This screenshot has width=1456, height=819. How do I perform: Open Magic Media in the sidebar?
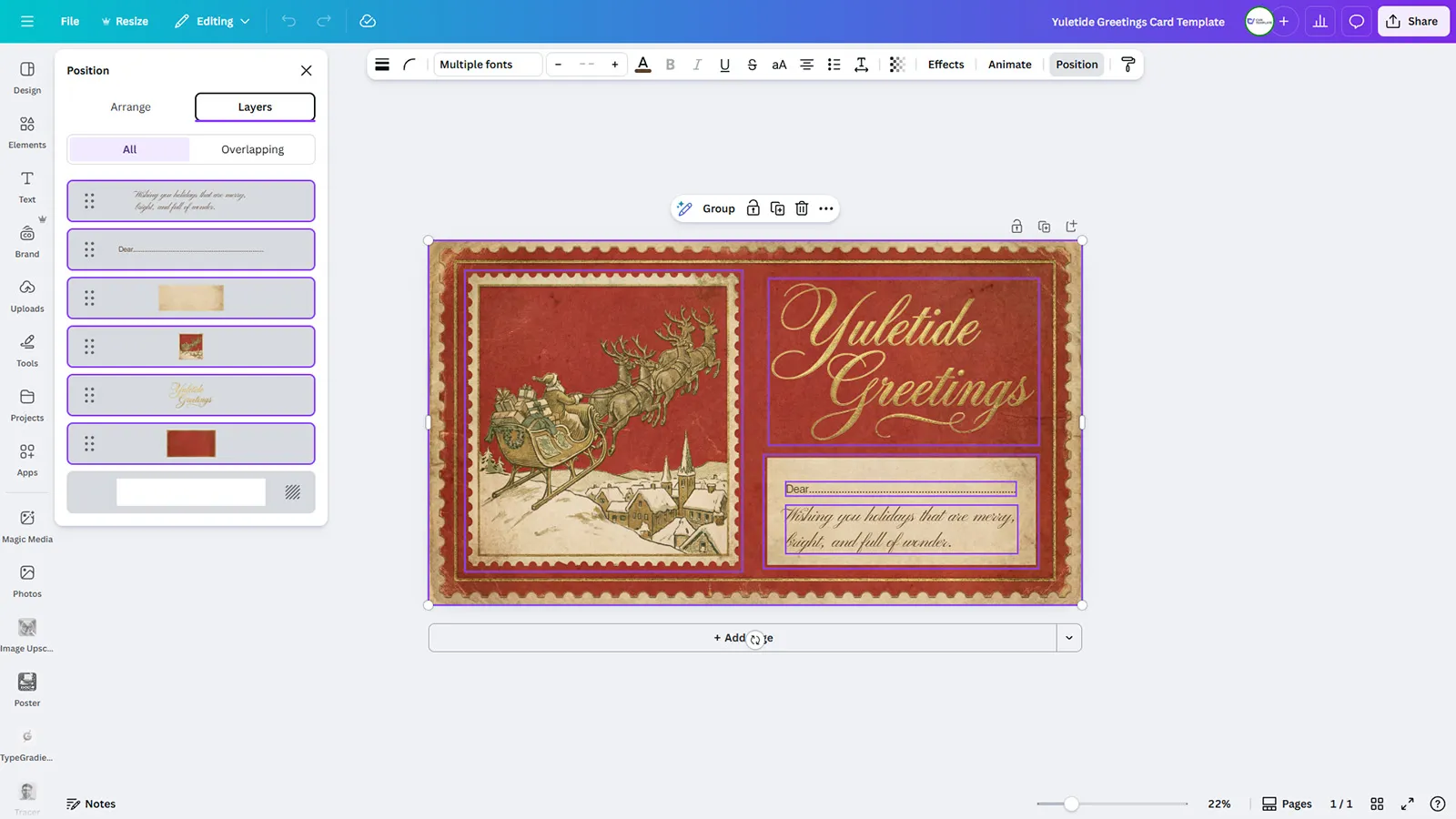[26, 525]
